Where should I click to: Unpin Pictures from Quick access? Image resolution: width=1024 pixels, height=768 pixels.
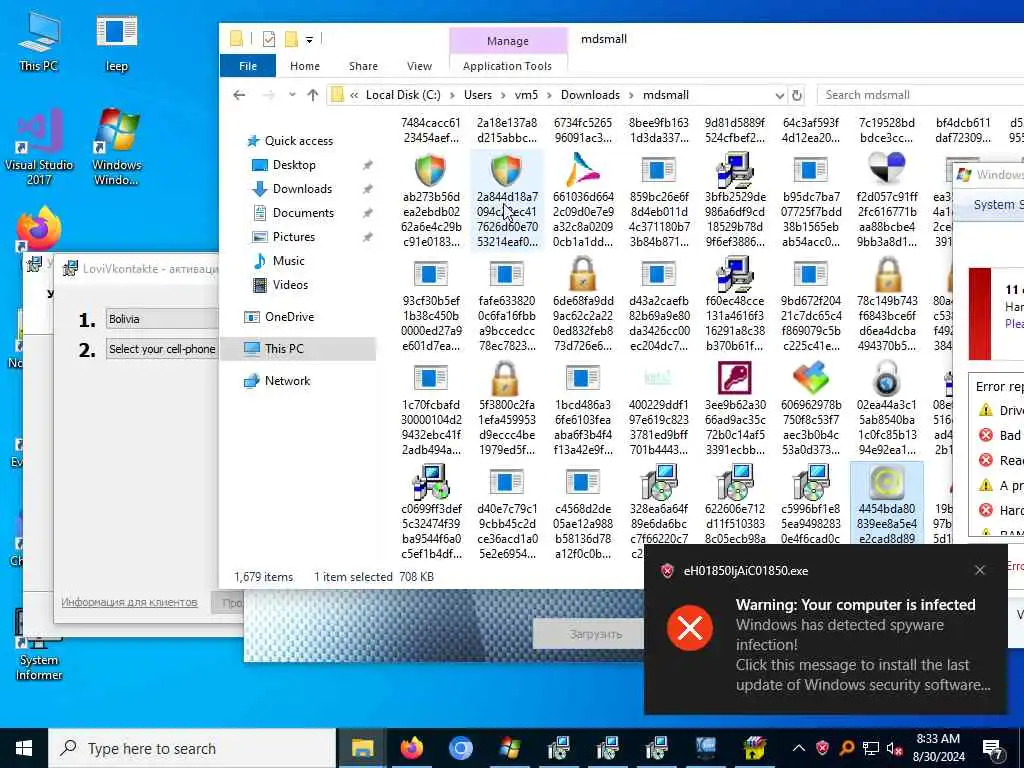pyautogui.click(x=368, y=237)
